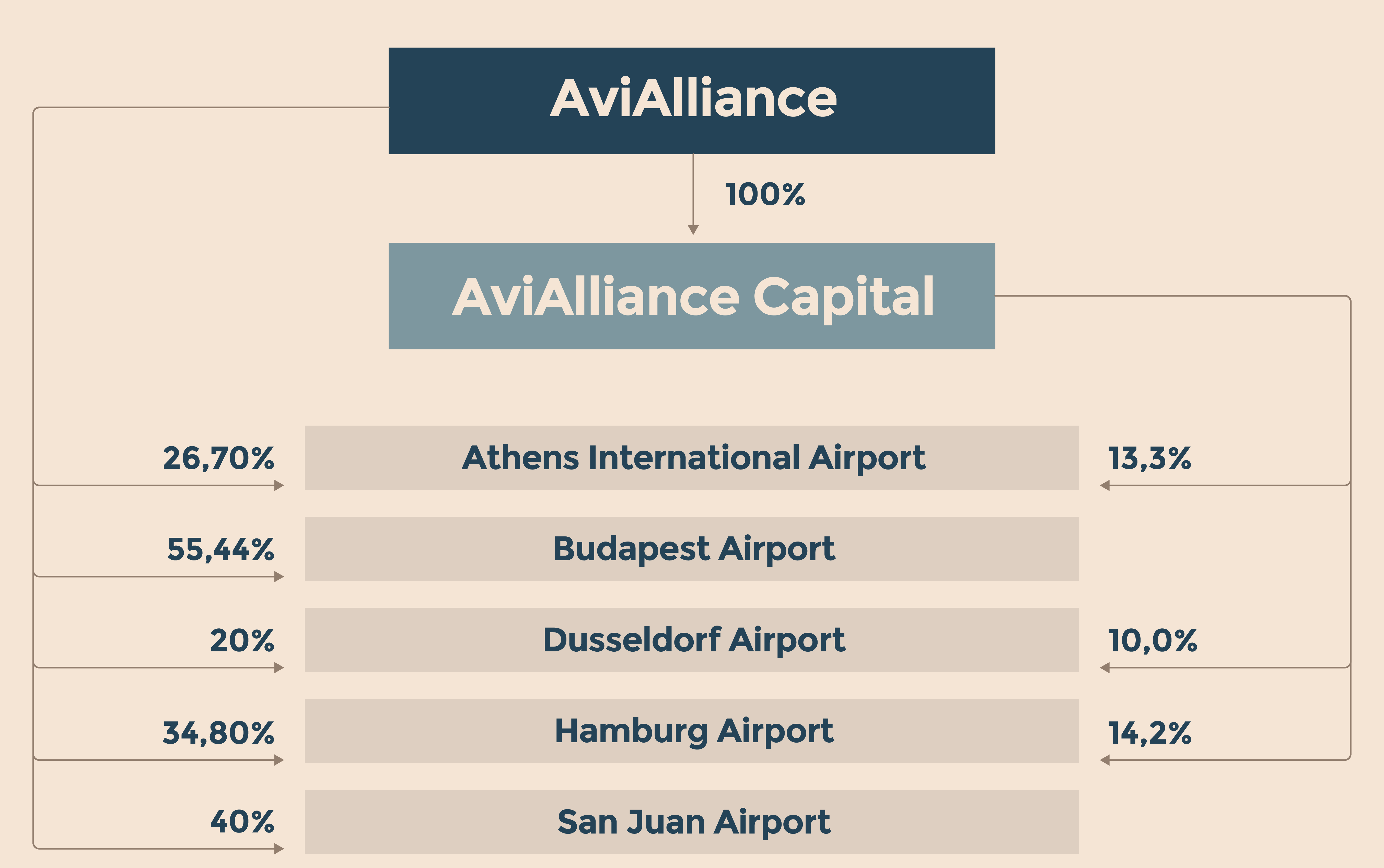Select the Athens International Airport bar
Screen dimensions: 1384x868
(692, 458)
